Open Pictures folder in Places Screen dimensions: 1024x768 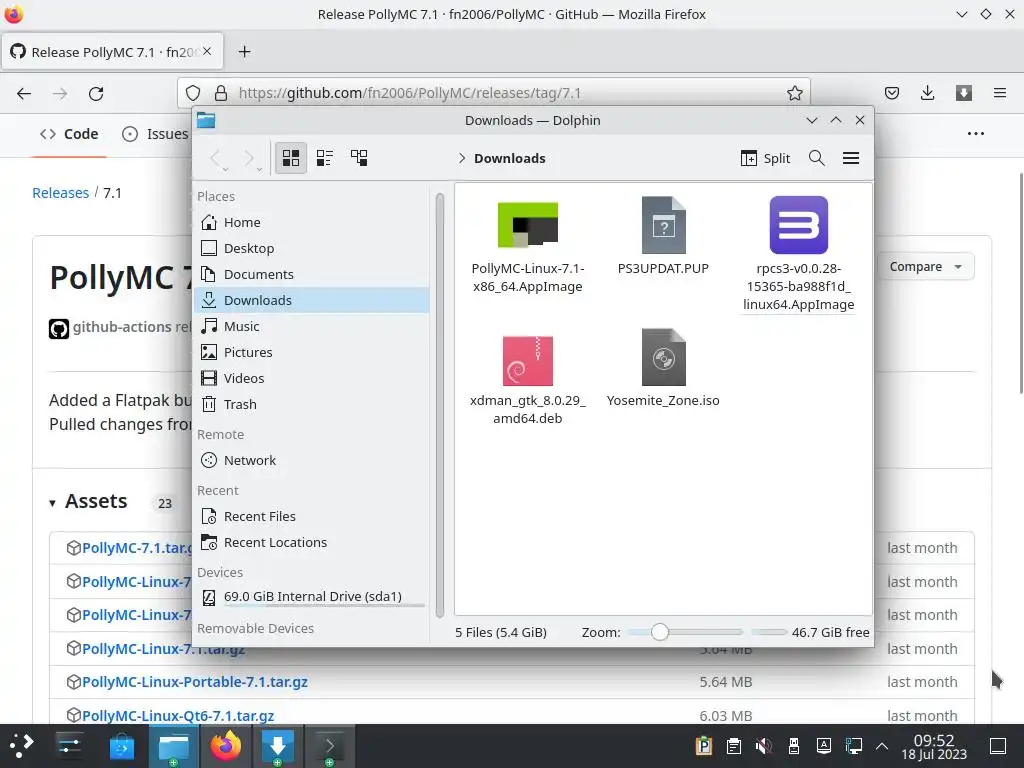(x=312, y=352)
